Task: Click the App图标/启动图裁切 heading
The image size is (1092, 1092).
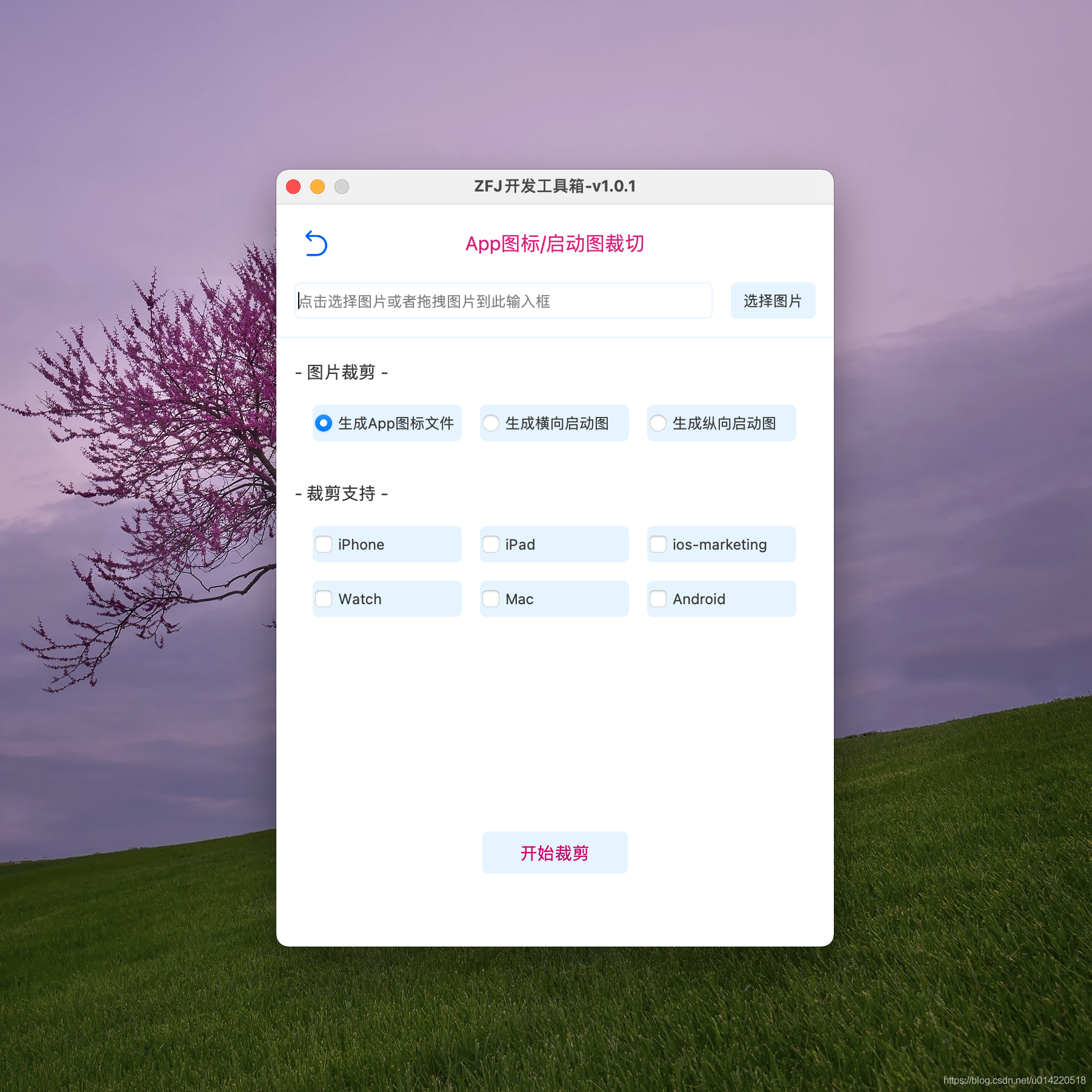Action: (x=554, y=244)
